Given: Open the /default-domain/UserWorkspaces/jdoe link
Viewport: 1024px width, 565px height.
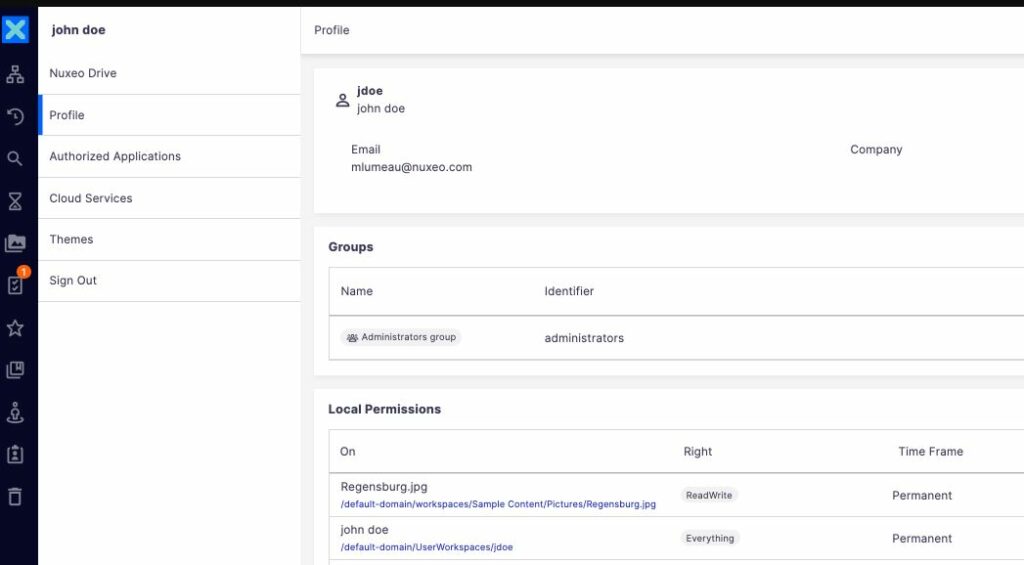Looking at the screenshot, I should click(x=426, y=547).
